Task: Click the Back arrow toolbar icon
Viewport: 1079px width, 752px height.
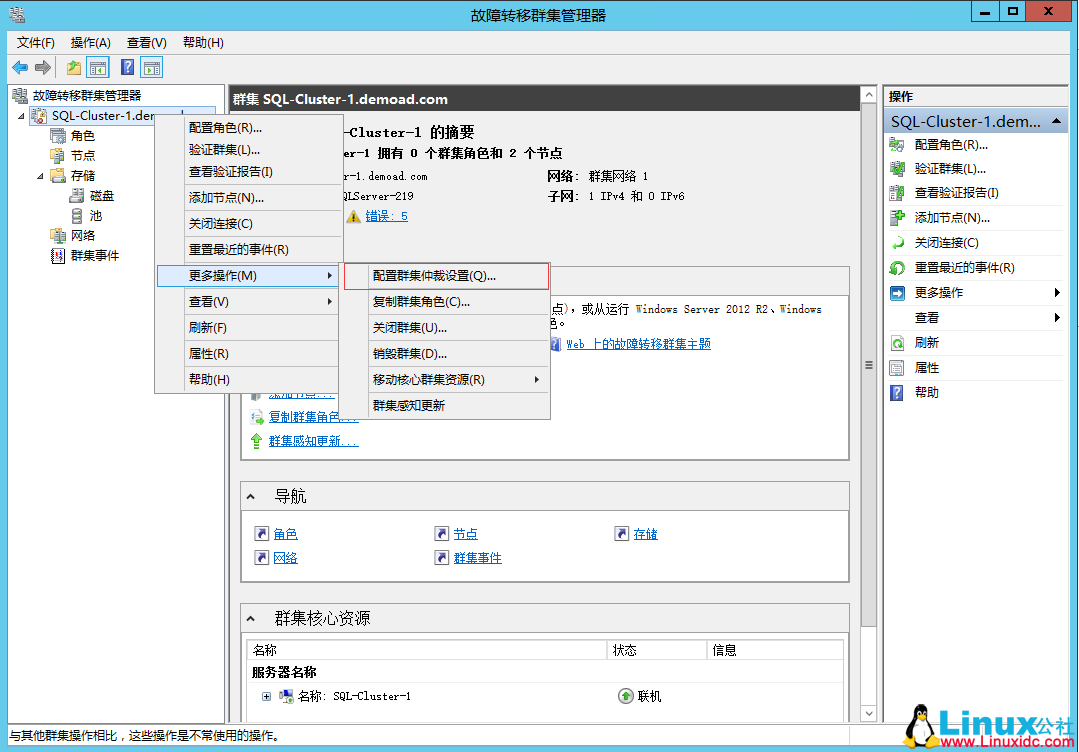Action: (21, 67)
